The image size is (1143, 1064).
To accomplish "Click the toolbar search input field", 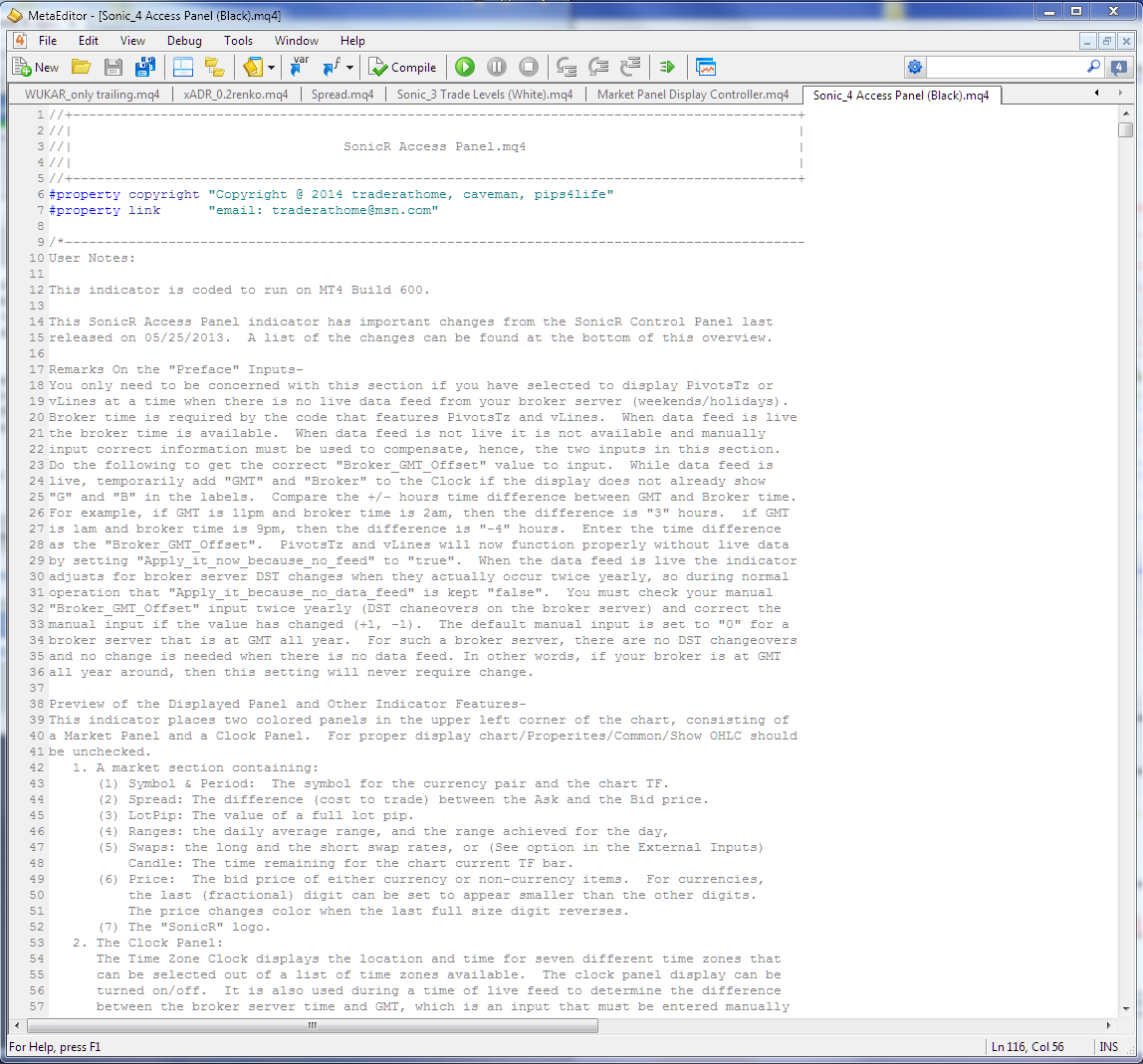I will [1006, 67].
